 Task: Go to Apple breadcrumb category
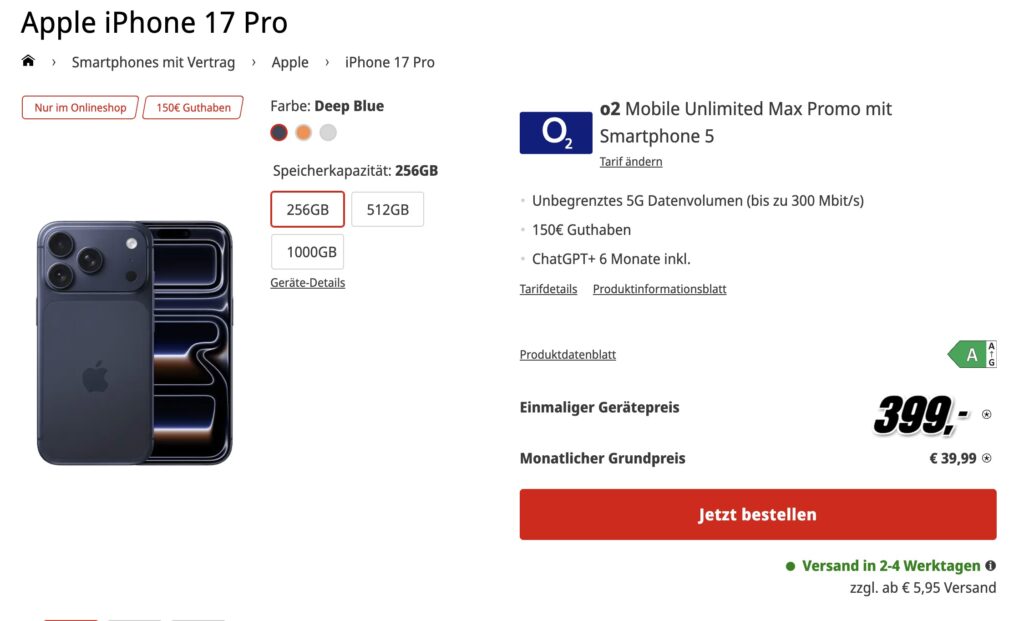(290, 62)
